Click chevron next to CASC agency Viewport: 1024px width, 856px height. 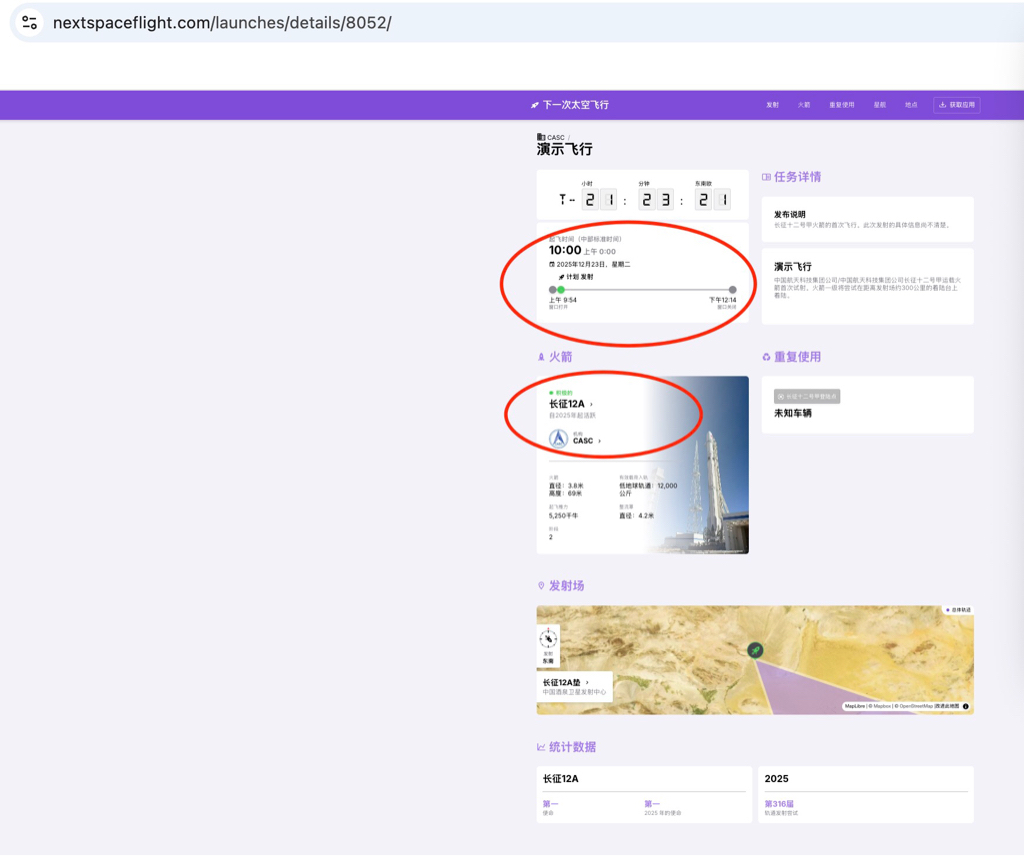click(x=600, y=441)
